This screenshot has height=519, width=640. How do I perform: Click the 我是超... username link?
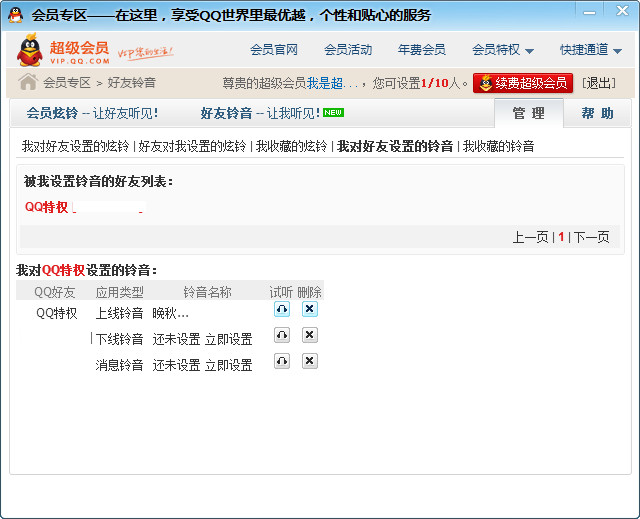[332, 83]
